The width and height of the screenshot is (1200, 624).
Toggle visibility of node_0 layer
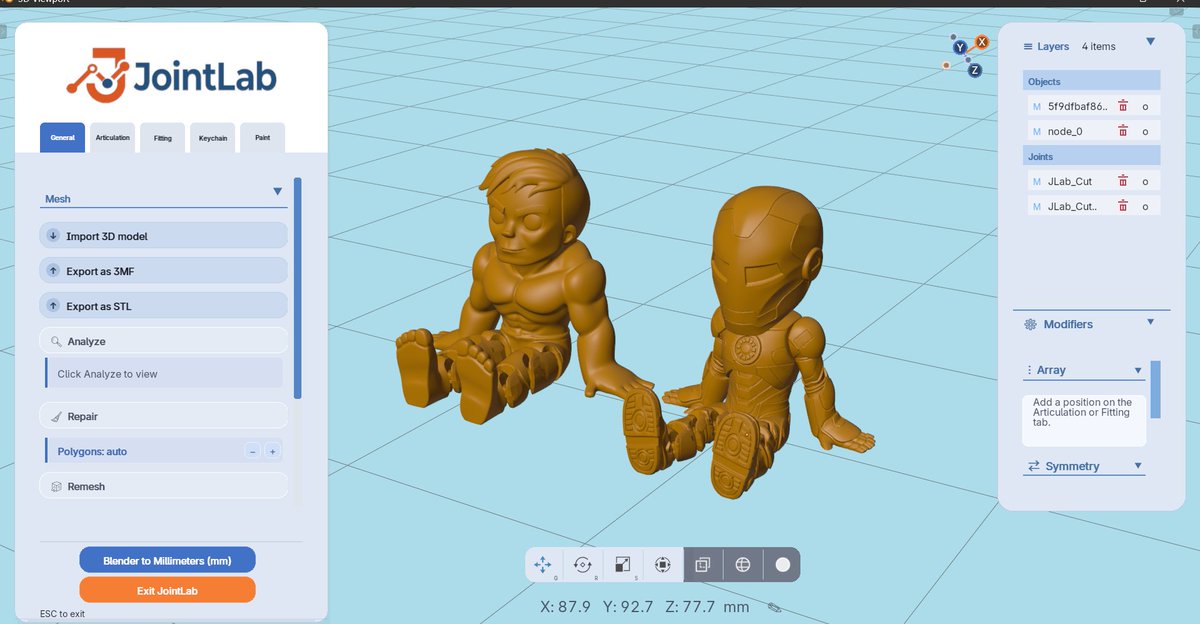[x=1145, y=132]
